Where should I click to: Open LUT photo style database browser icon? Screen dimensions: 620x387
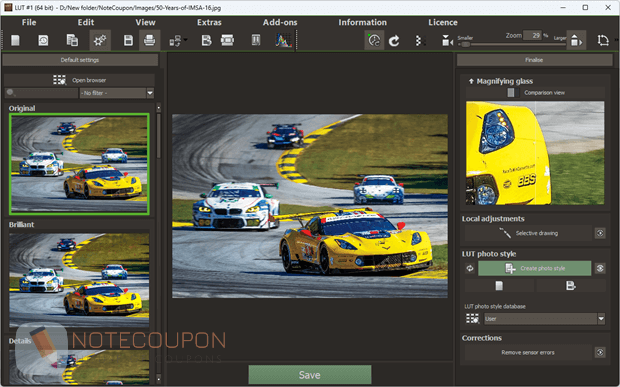pos(472,319)
